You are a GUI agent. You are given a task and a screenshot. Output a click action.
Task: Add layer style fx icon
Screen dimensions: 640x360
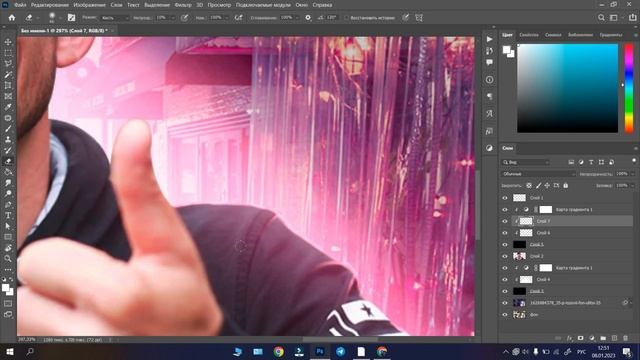coord(569,338)
